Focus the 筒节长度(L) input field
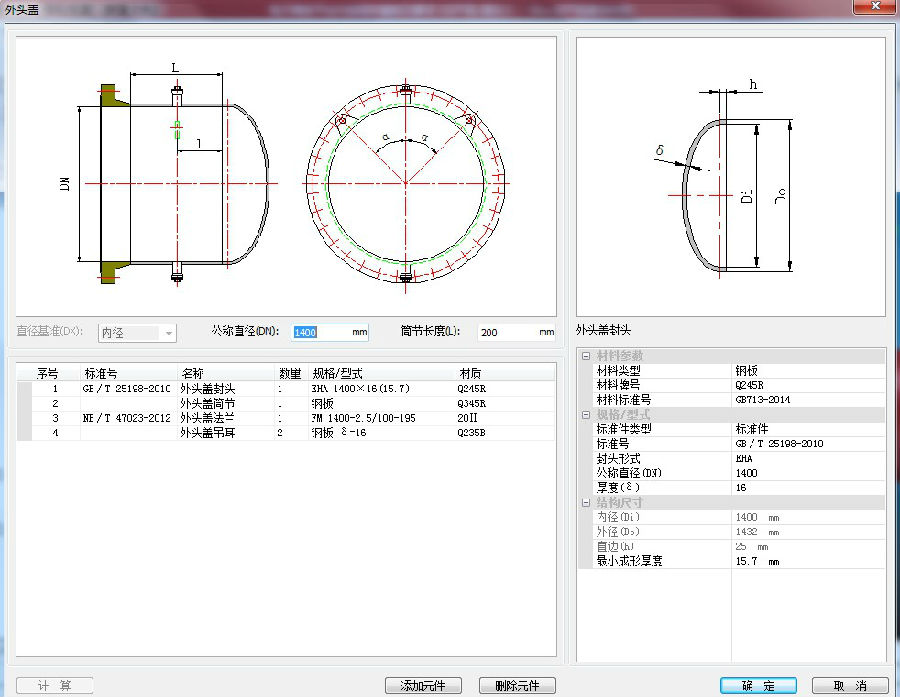The height and width of the screenshot is (697, 900). (x=516, y=332)
